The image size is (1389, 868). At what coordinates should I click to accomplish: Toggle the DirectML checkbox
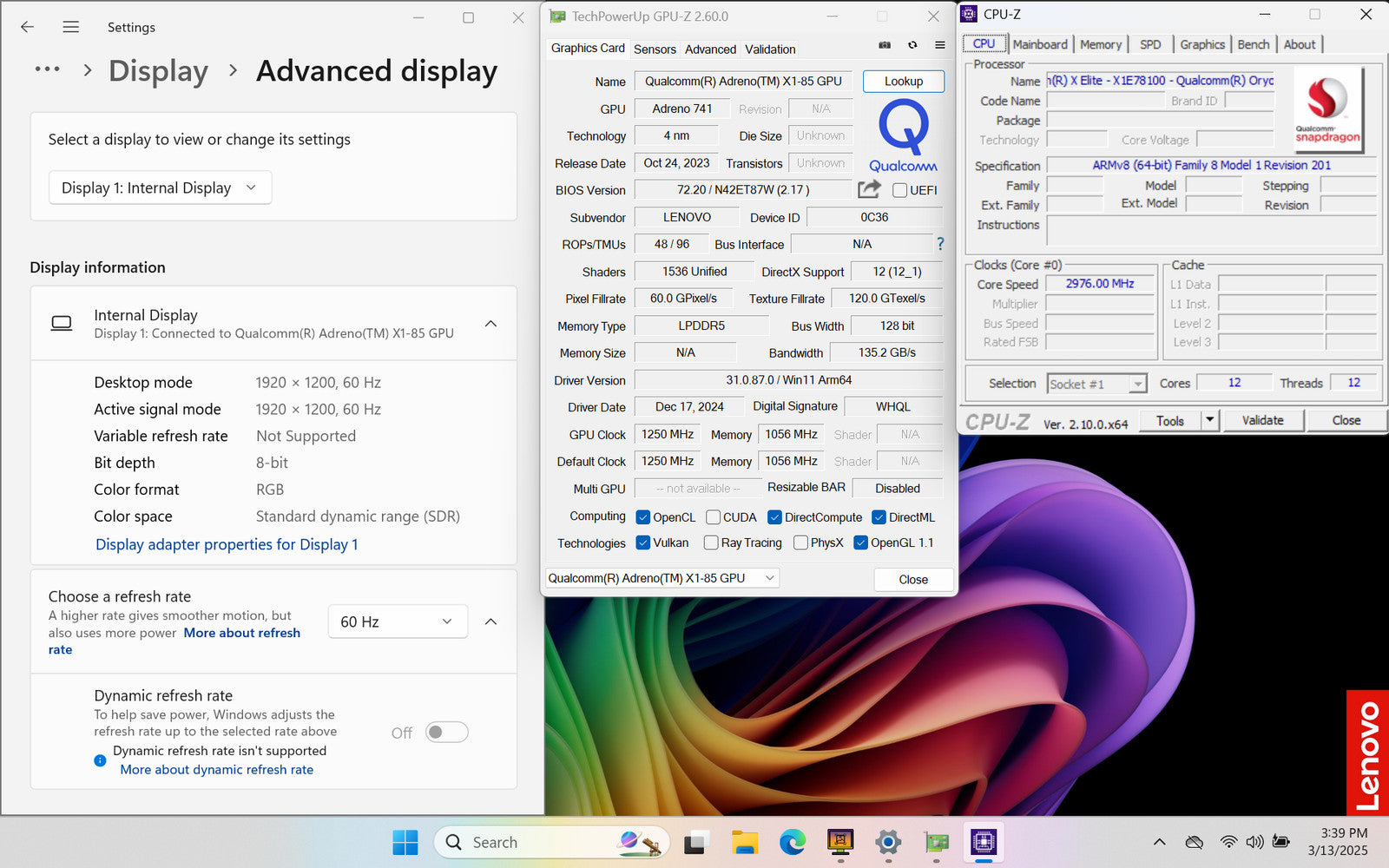click(879, 517)
